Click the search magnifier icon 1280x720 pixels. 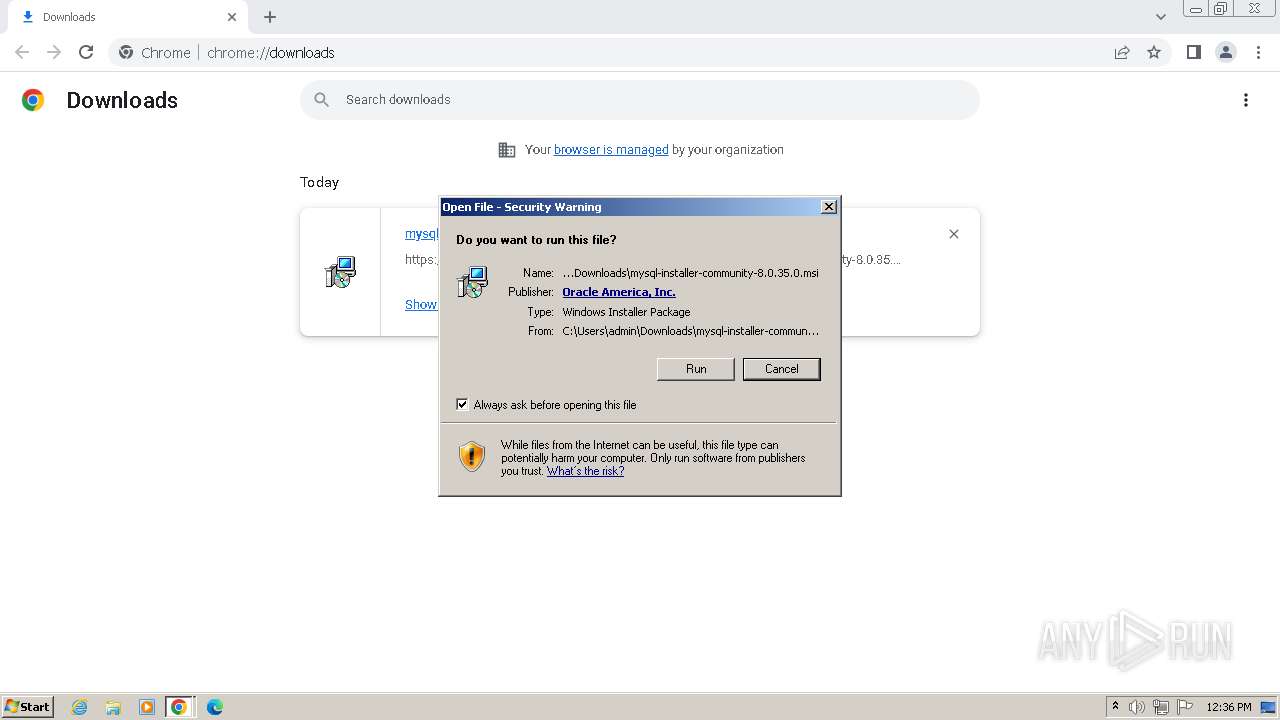pyautogui.click(x=321, y=100)
